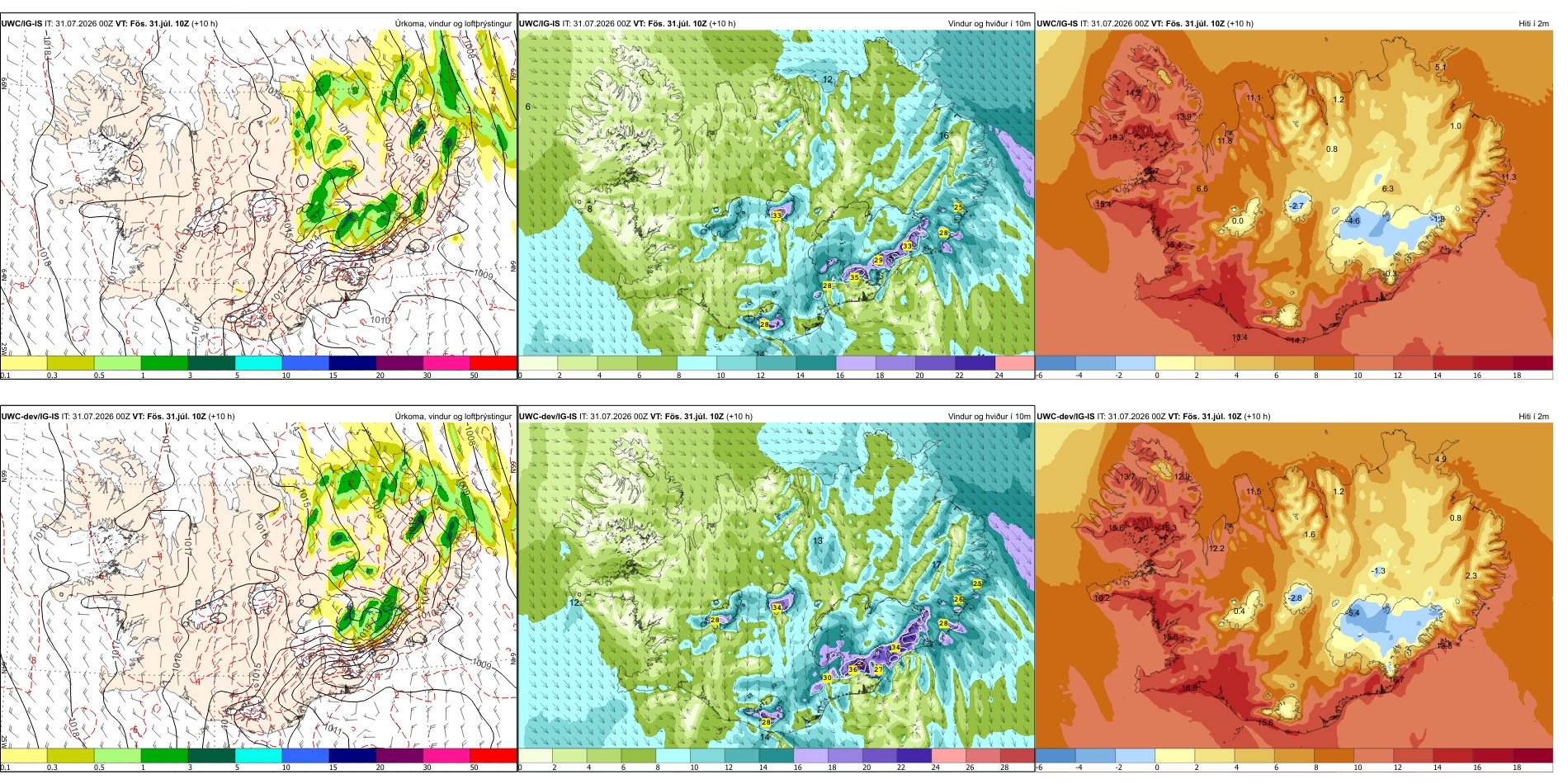Click the '25' gust label on top wind map
1568x784 pixels.
click(x=958, y=207)
